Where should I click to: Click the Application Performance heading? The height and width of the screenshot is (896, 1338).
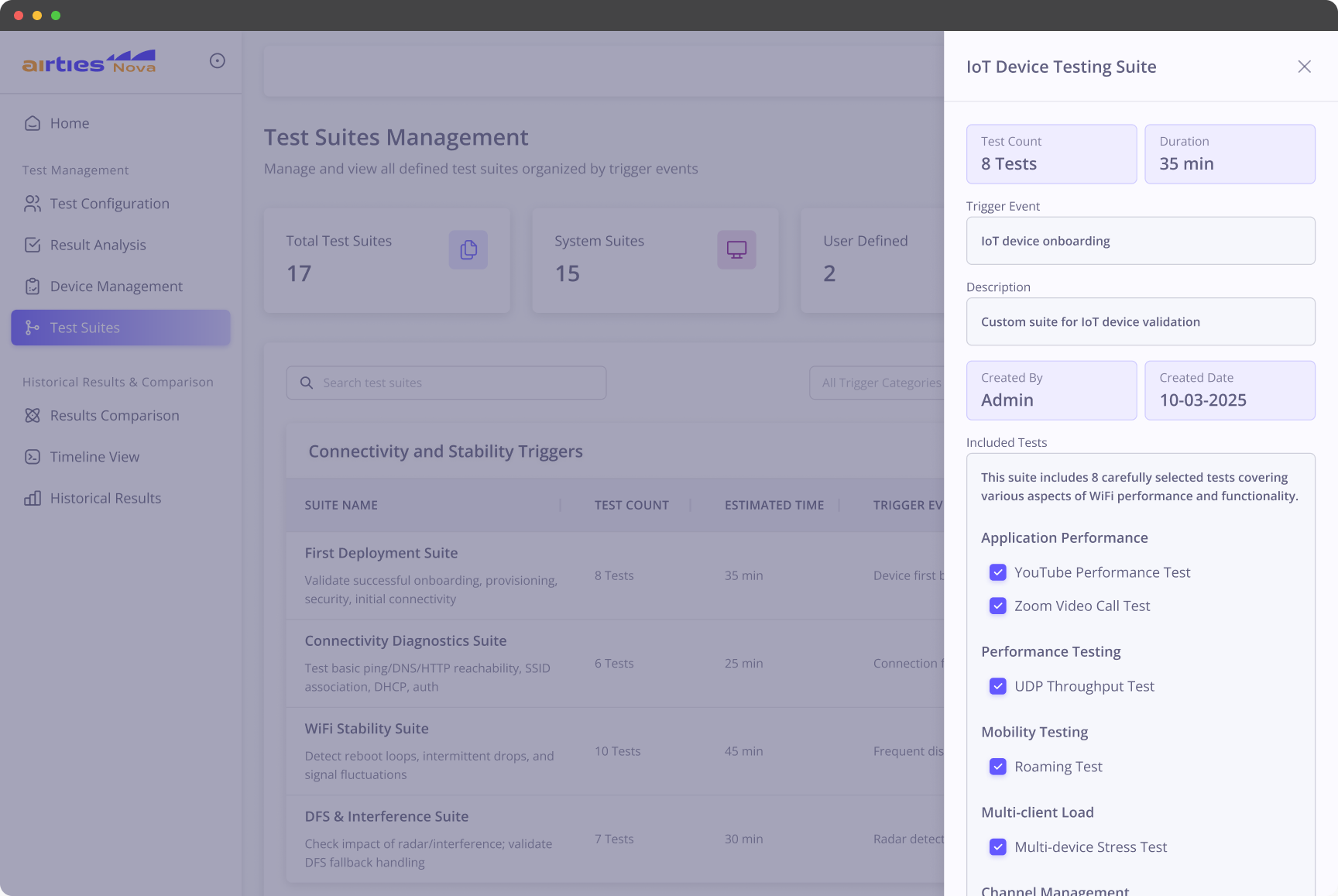1064,537
